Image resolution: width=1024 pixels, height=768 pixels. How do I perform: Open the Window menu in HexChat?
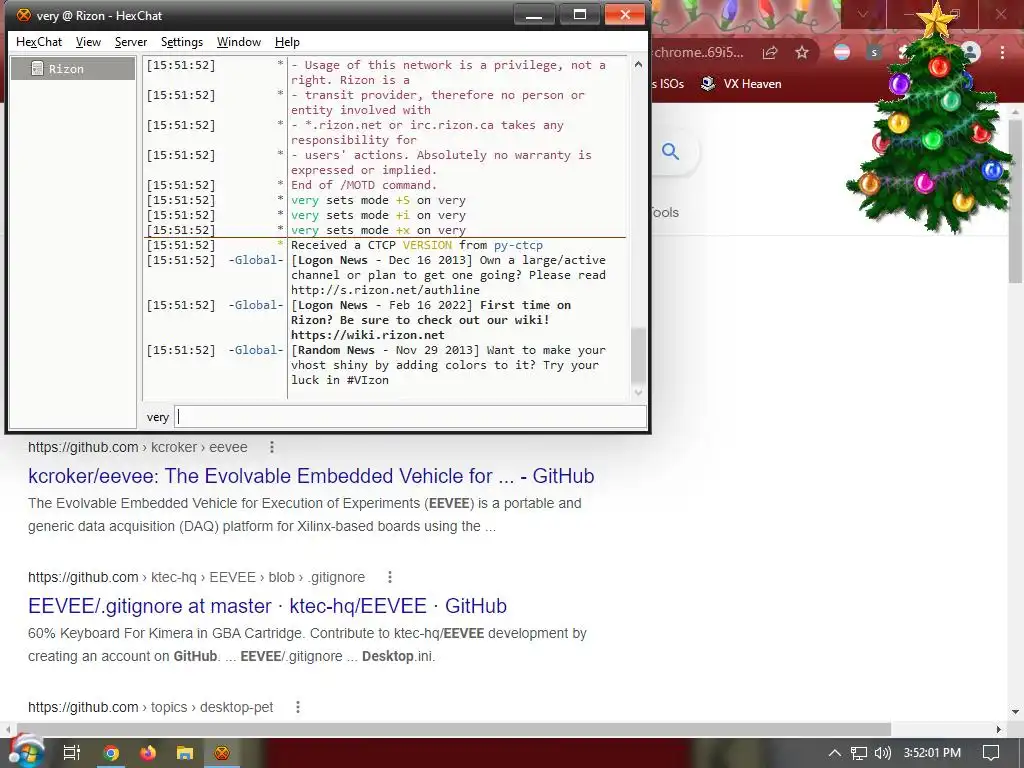238,42
